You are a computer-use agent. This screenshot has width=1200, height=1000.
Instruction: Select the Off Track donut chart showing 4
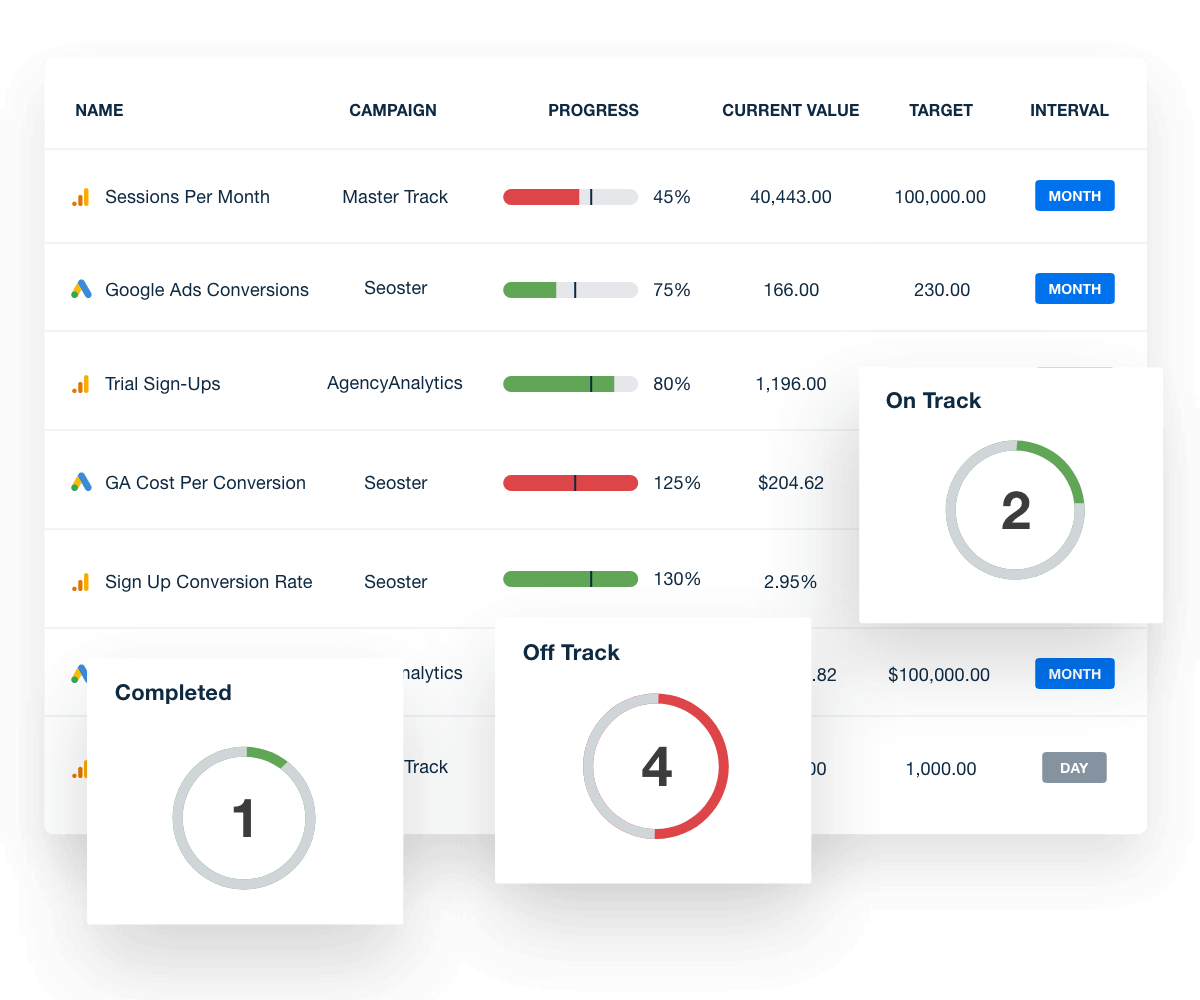tap(656, 766)
